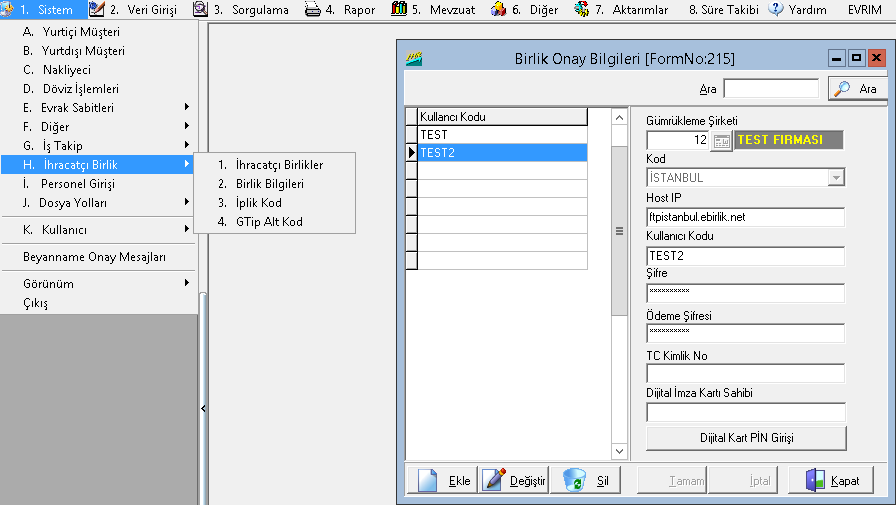
Task: Click the Sistem globe icon
Action: click(x=7, y=9)
